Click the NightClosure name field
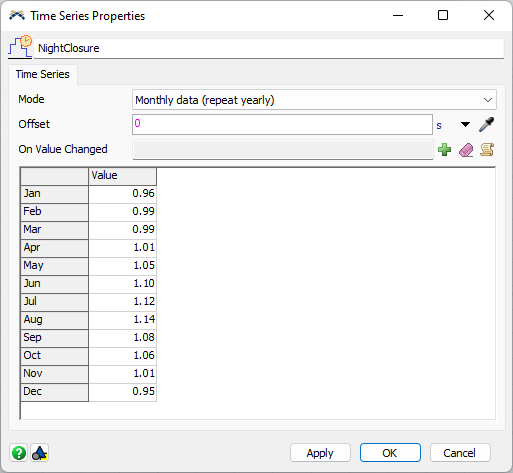Image resolution: width=513 pixels, height=473 pixels. [269, 48]
